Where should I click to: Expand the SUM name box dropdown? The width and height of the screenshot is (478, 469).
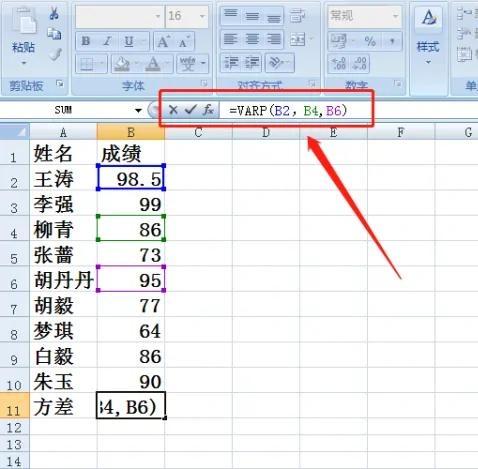(138, 110)
